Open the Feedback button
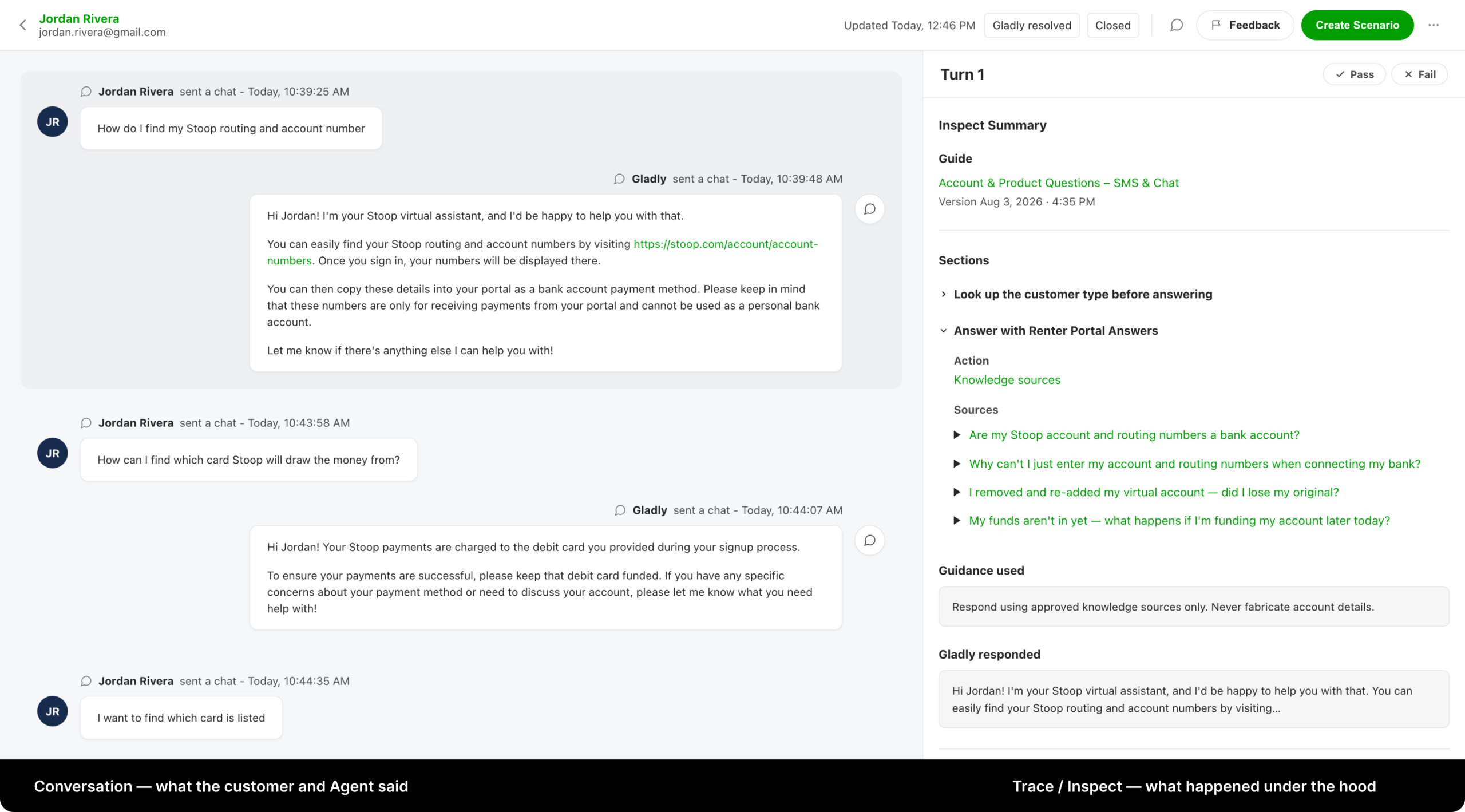Screen dimensions: 1465x812 (1245, 25)
